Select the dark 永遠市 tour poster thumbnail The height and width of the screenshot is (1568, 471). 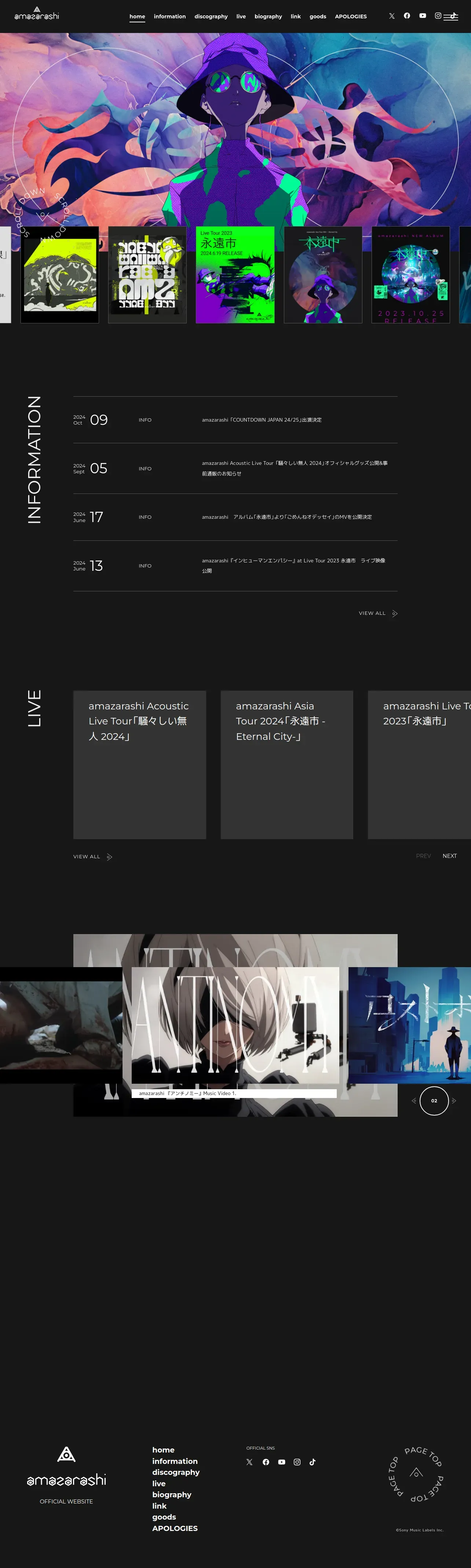pos(323,275)
